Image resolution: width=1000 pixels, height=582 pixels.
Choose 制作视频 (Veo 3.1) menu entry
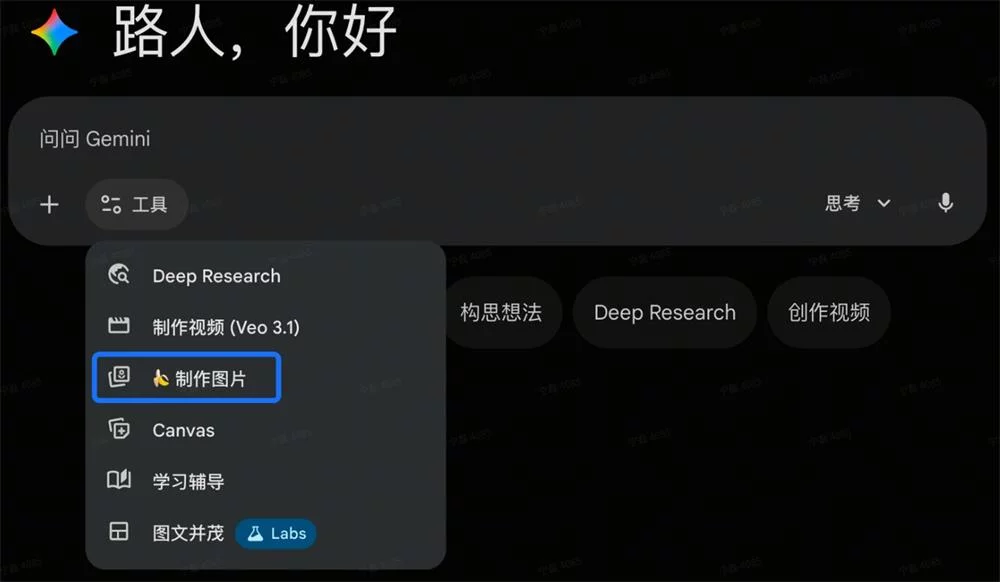[x=228, y=326]
